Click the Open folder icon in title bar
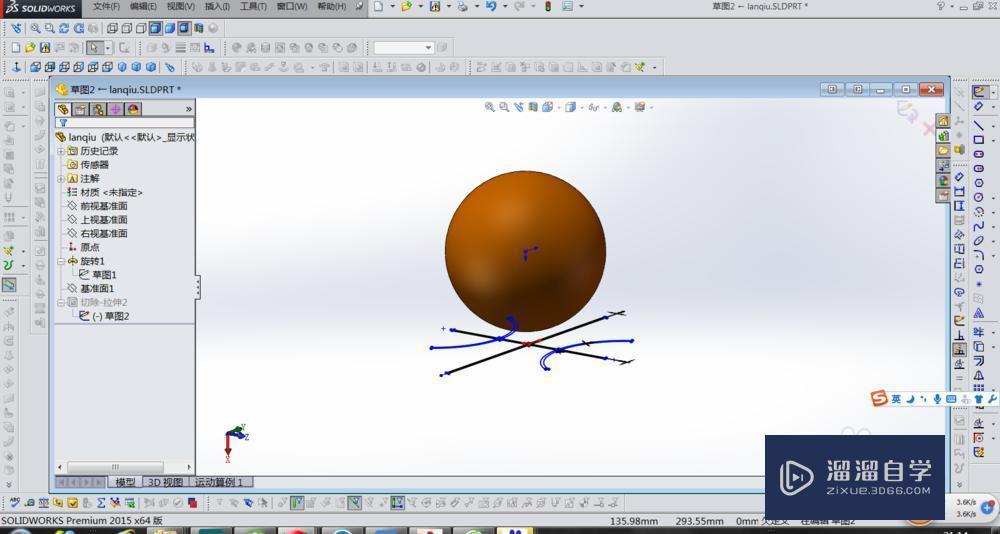 pyautogui.click(x=406, y=6)
